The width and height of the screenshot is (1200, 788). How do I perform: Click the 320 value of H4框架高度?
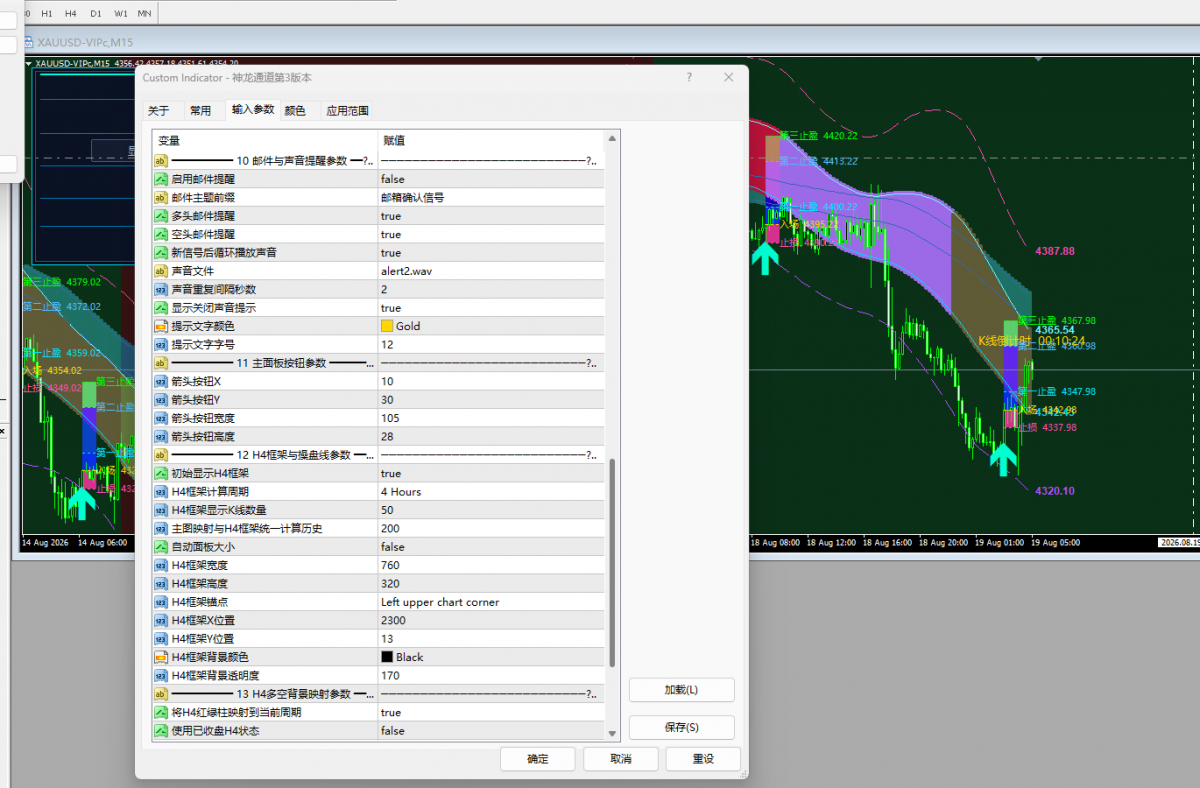(x=389, y=584)
